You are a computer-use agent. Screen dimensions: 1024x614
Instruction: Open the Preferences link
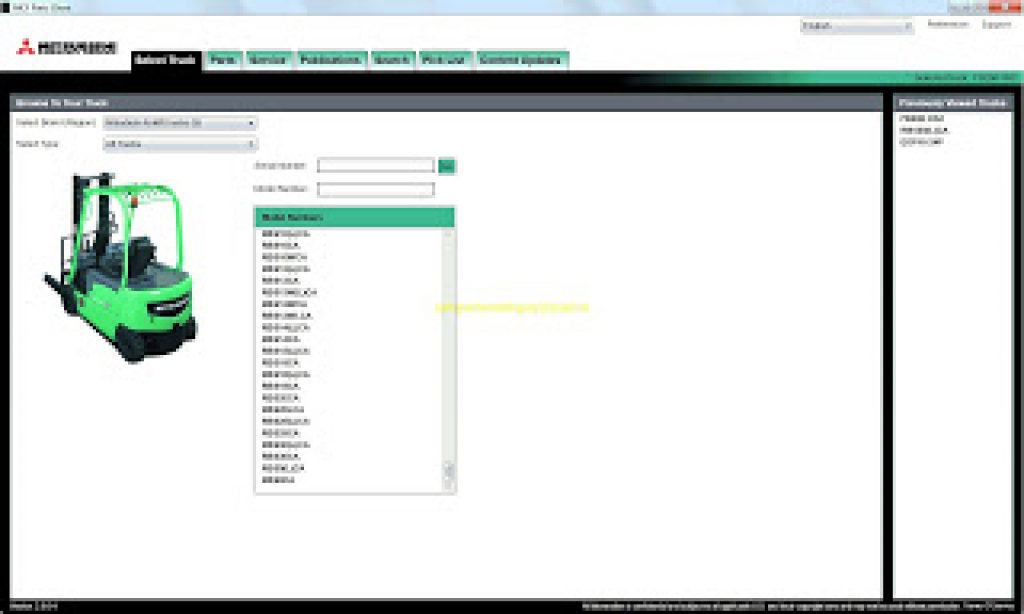tap(948, 24)
